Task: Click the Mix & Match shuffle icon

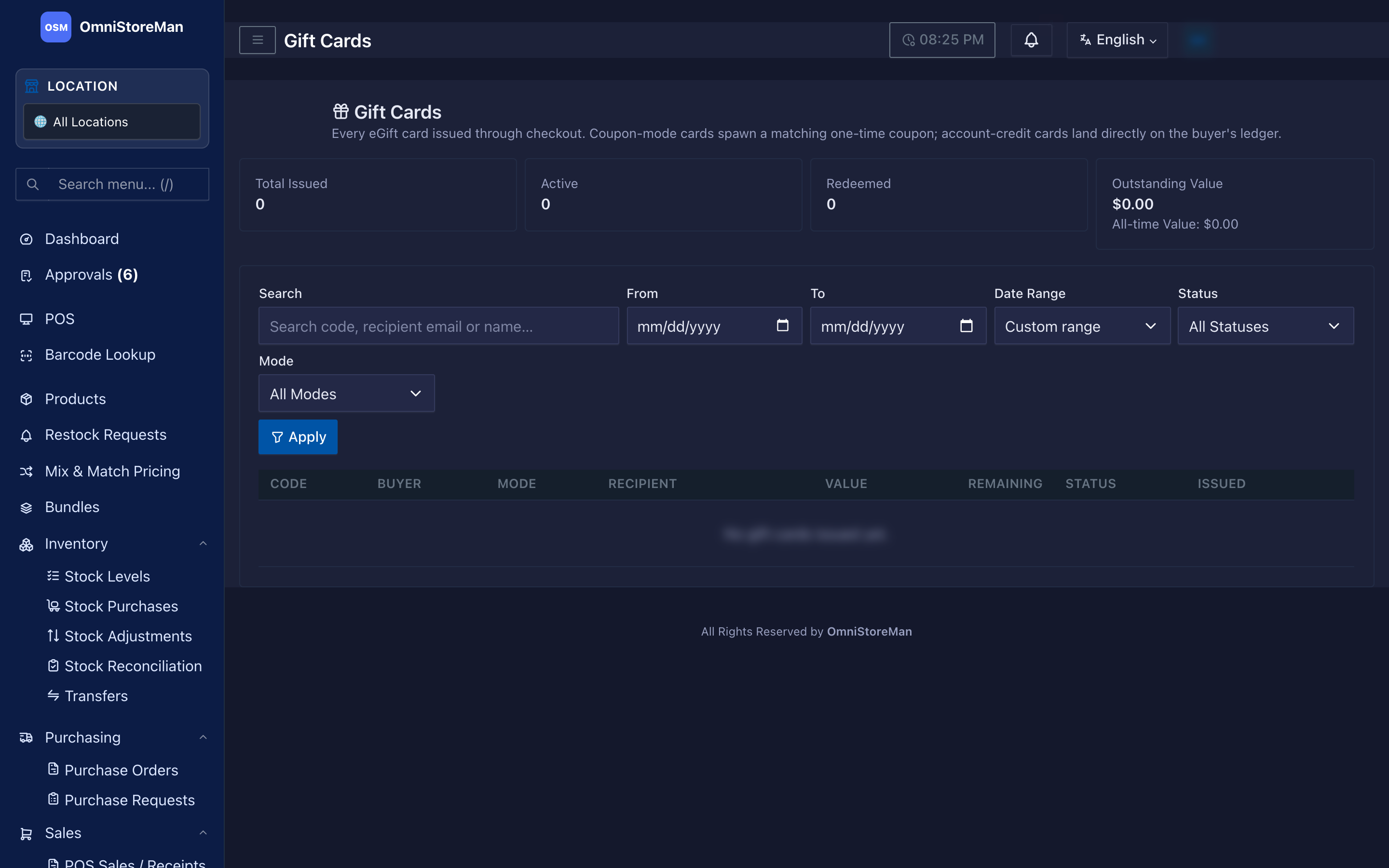Action: (x=27, y=471)
